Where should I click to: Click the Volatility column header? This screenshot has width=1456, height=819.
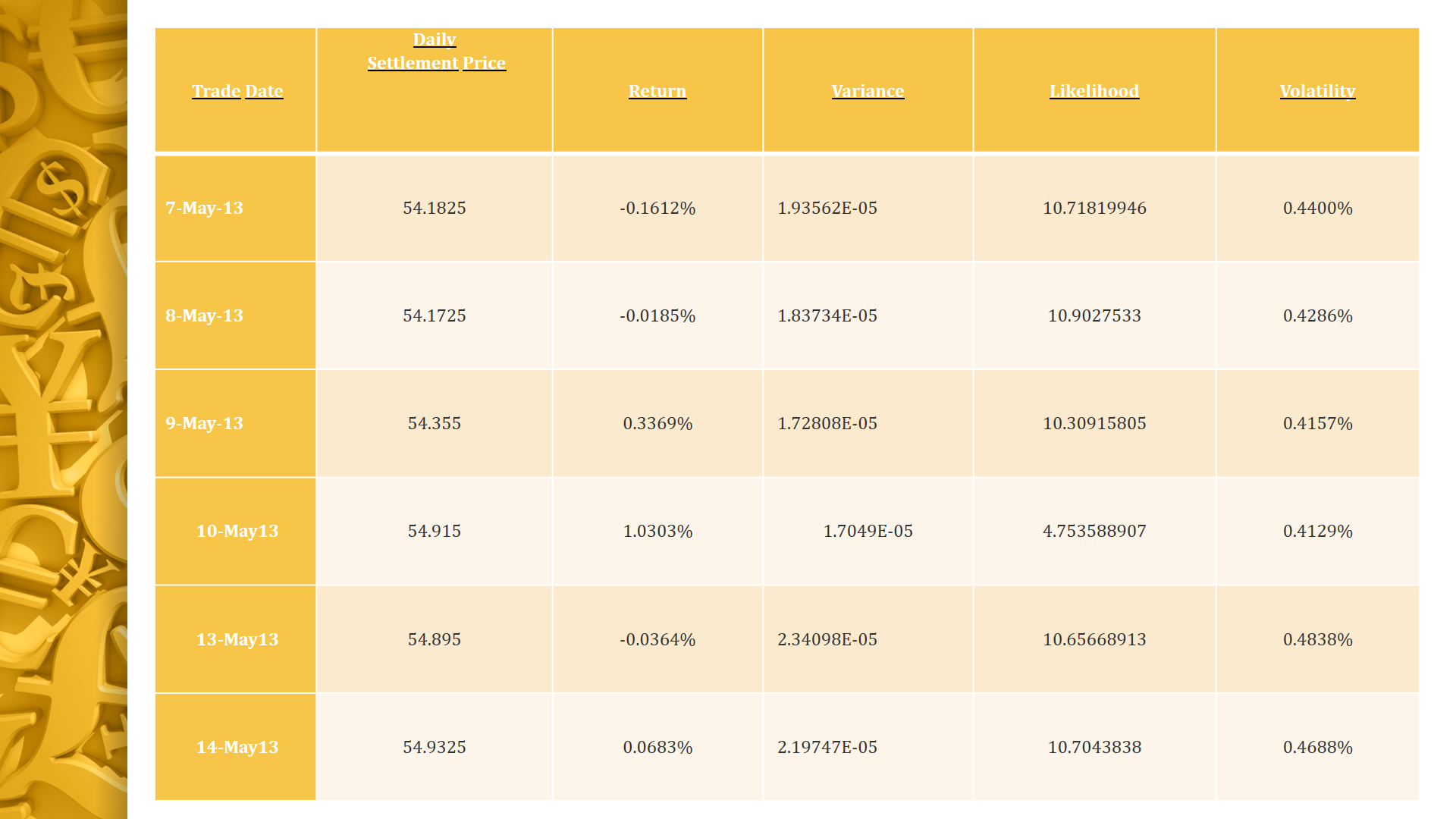pos(1317,91)
